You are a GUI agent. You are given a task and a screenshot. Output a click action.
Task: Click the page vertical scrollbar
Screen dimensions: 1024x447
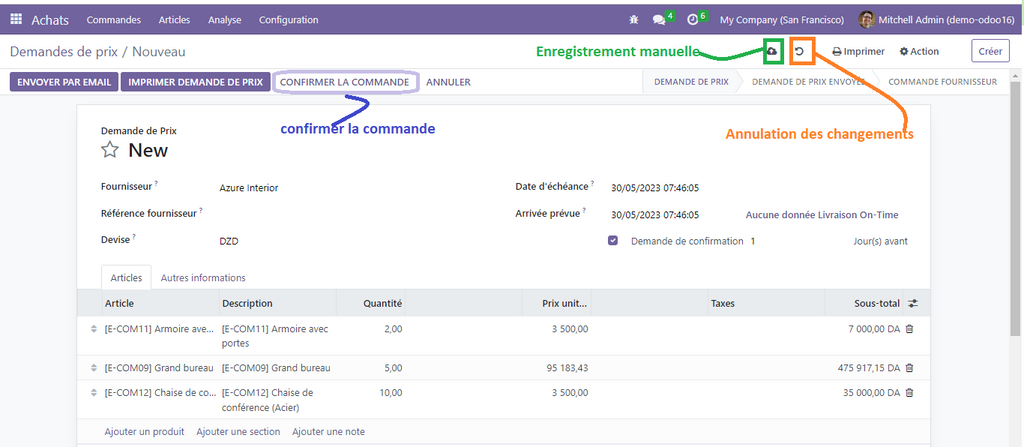[1016, 209]
